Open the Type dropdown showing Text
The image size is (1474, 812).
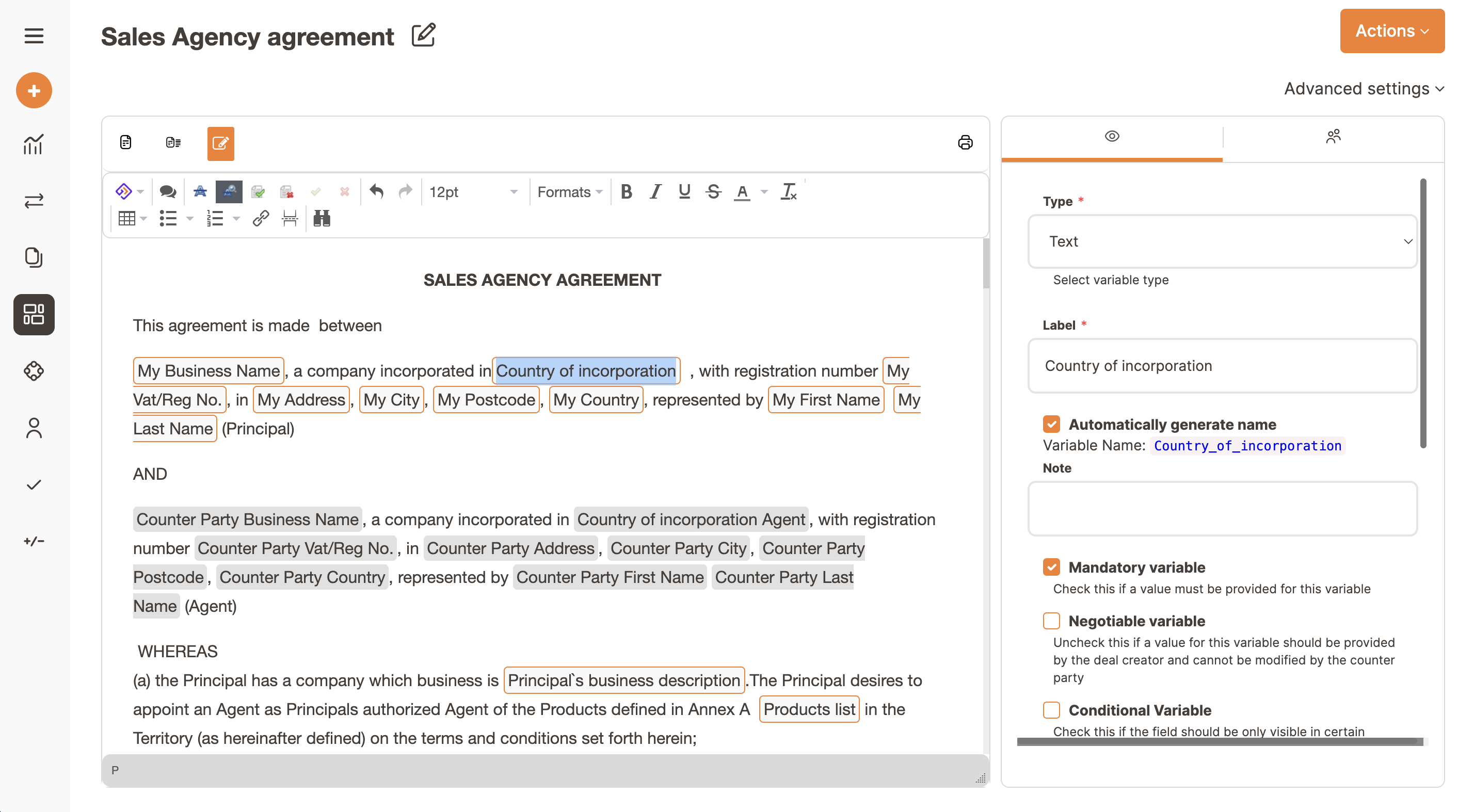click(x=1222, y=241)
